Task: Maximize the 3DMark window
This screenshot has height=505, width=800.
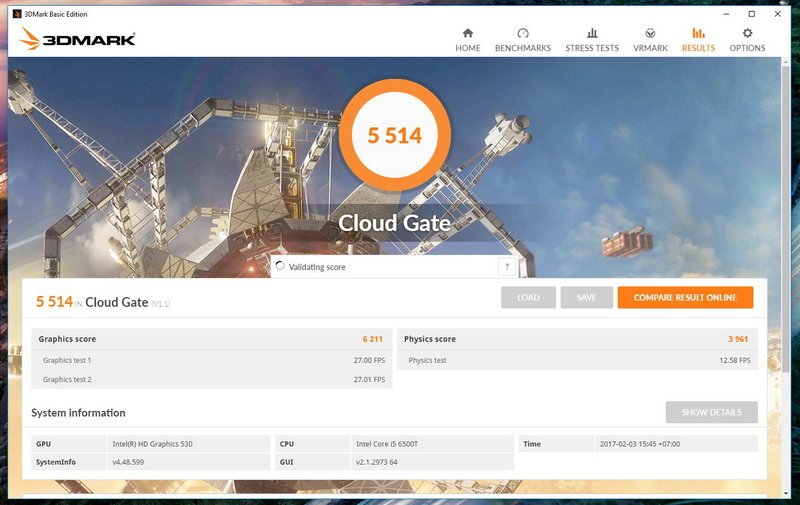Action: [752, 14]
